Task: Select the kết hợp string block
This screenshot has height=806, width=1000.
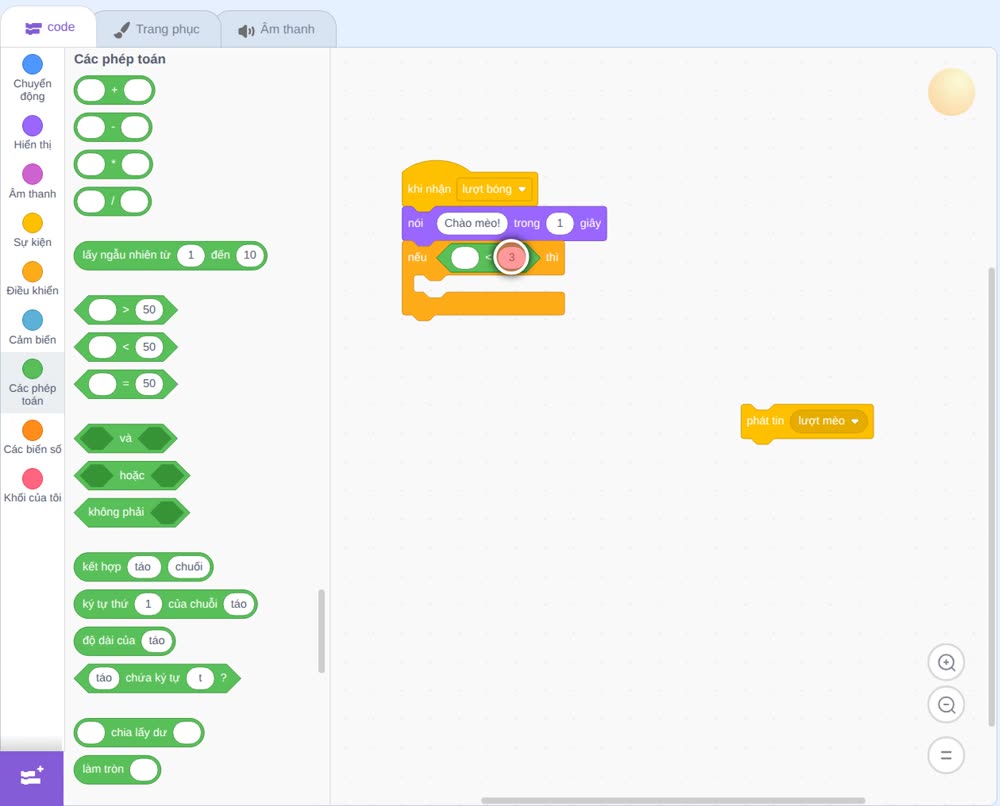Action: click(x=143, y=567)
